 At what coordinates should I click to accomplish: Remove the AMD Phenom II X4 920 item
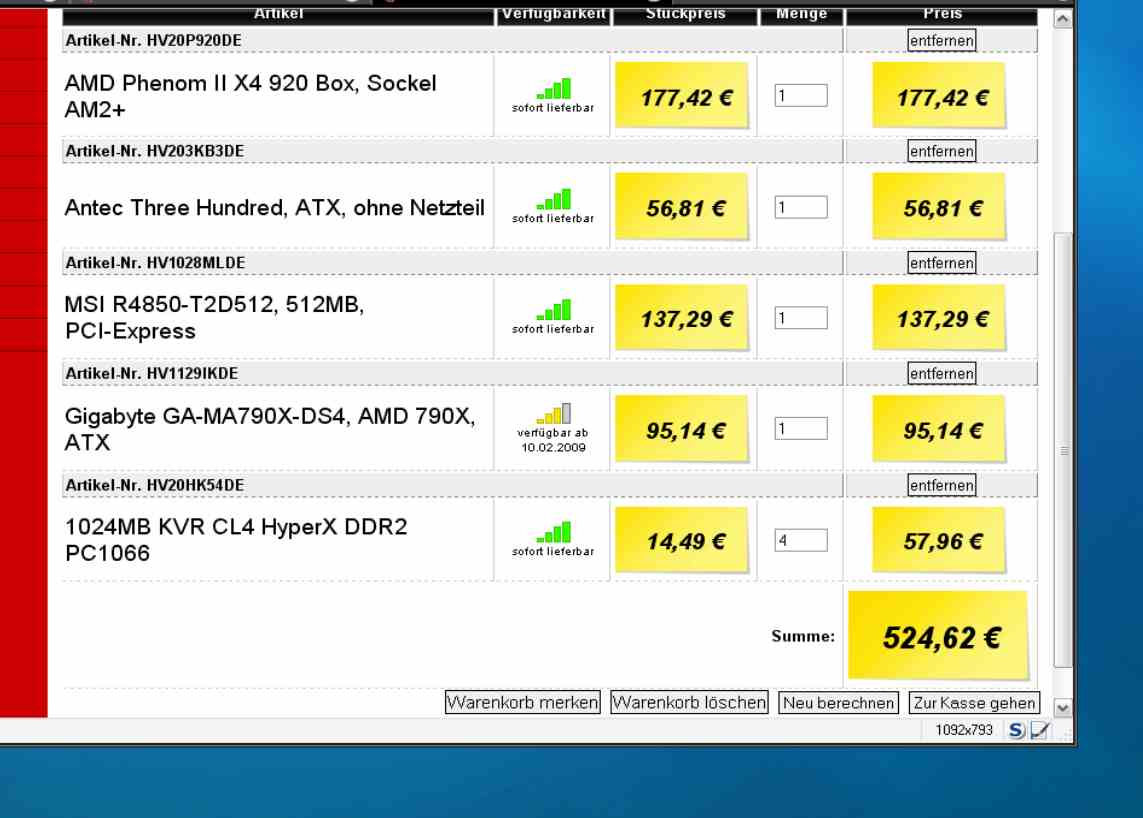[941, 41]
